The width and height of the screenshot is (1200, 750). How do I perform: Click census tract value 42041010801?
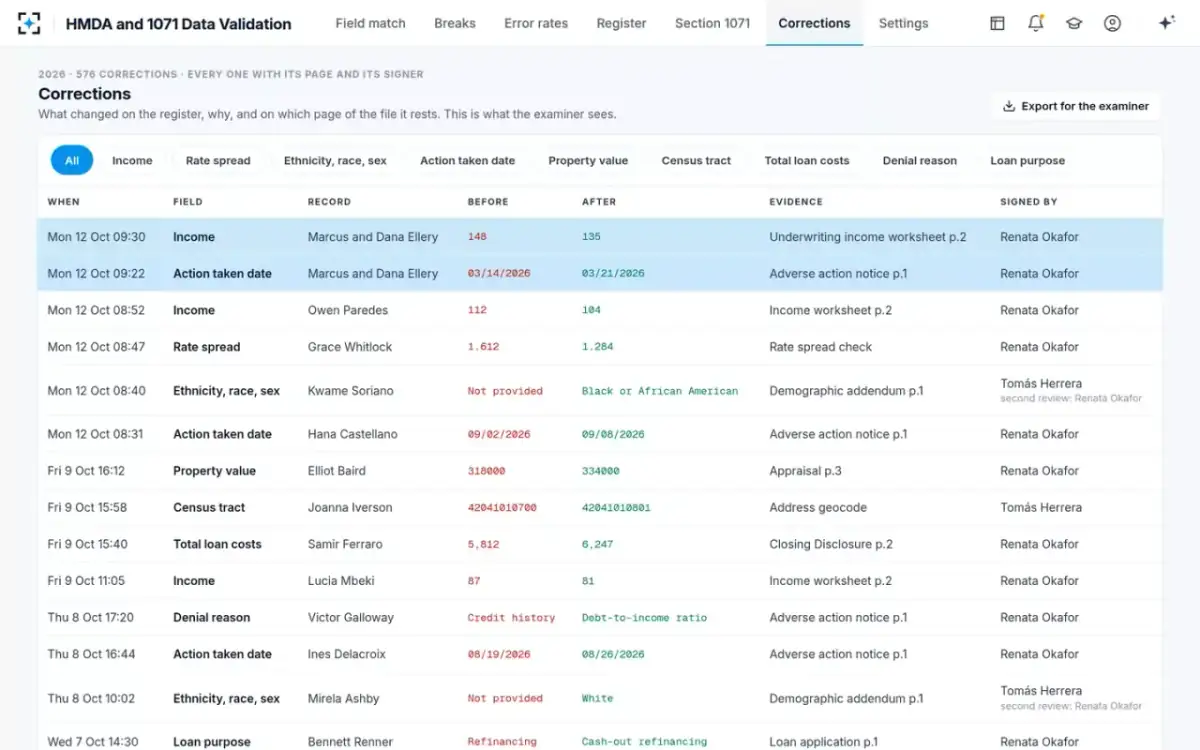pyautogui.click(x=616, y=508)
